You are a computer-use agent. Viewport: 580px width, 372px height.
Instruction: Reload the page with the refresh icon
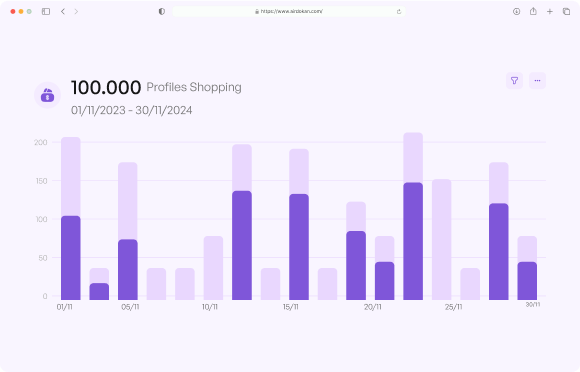point(399,11)
